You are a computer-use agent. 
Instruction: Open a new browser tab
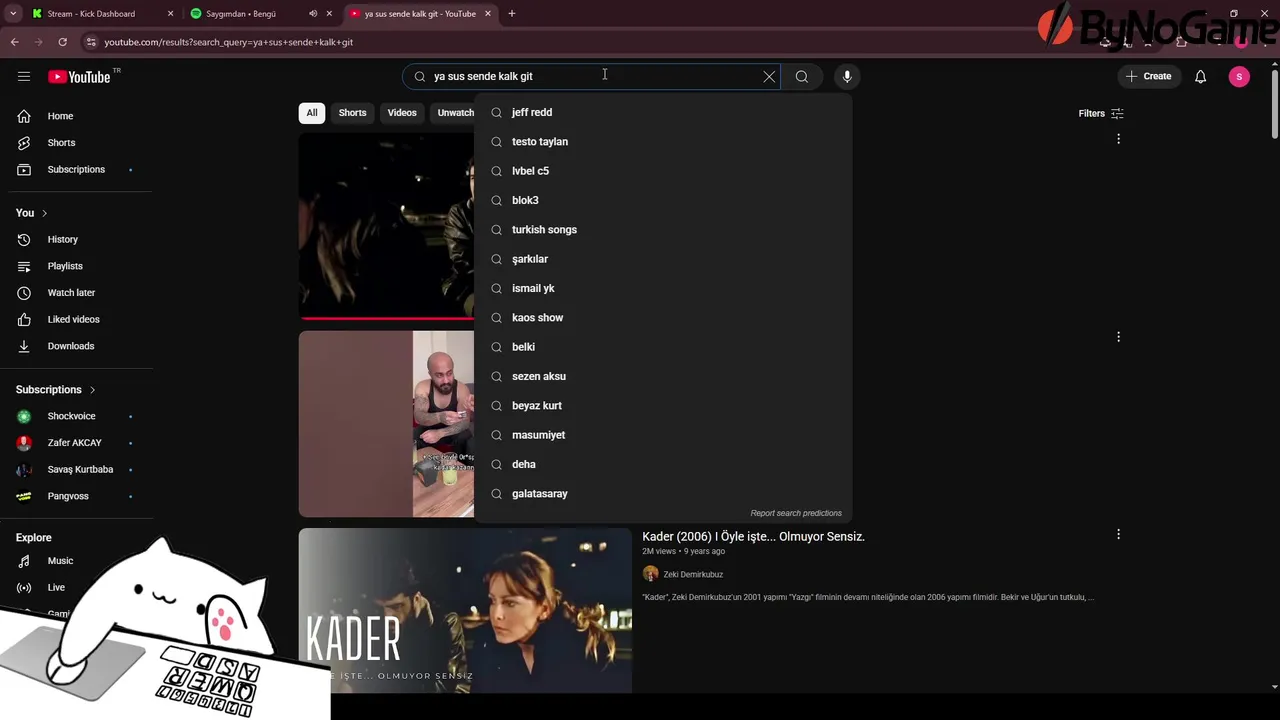tap(512, 14)
